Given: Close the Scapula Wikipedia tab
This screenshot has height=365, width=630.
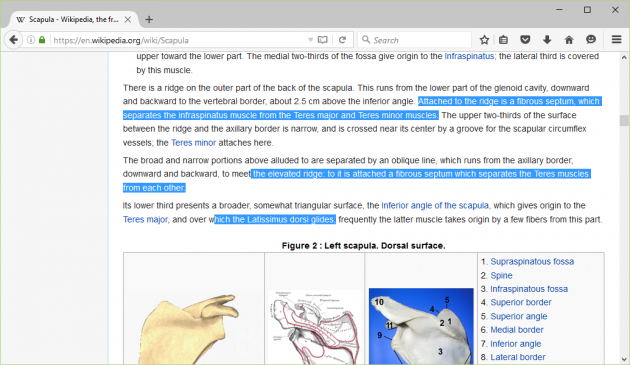Looking at the screenshot, I should [x=128, y=19].
